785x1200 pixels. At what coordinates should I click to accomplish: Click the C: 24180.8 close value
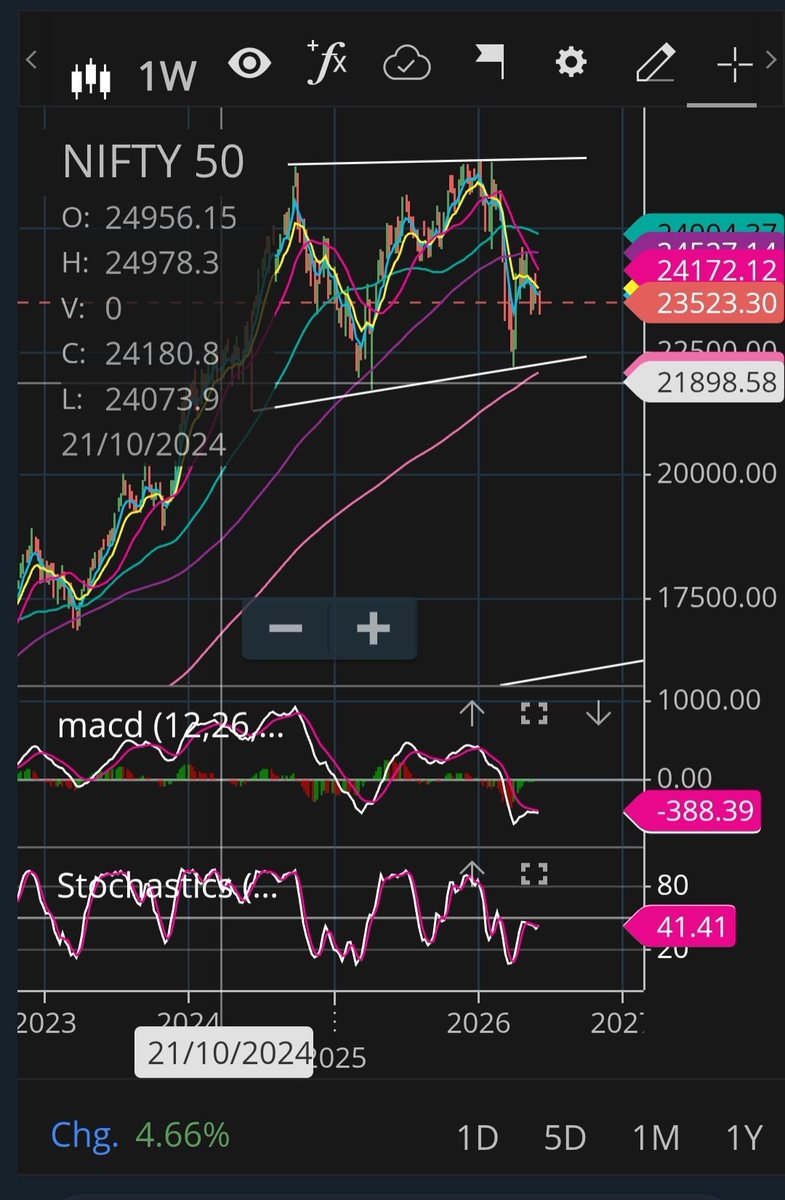140,353
